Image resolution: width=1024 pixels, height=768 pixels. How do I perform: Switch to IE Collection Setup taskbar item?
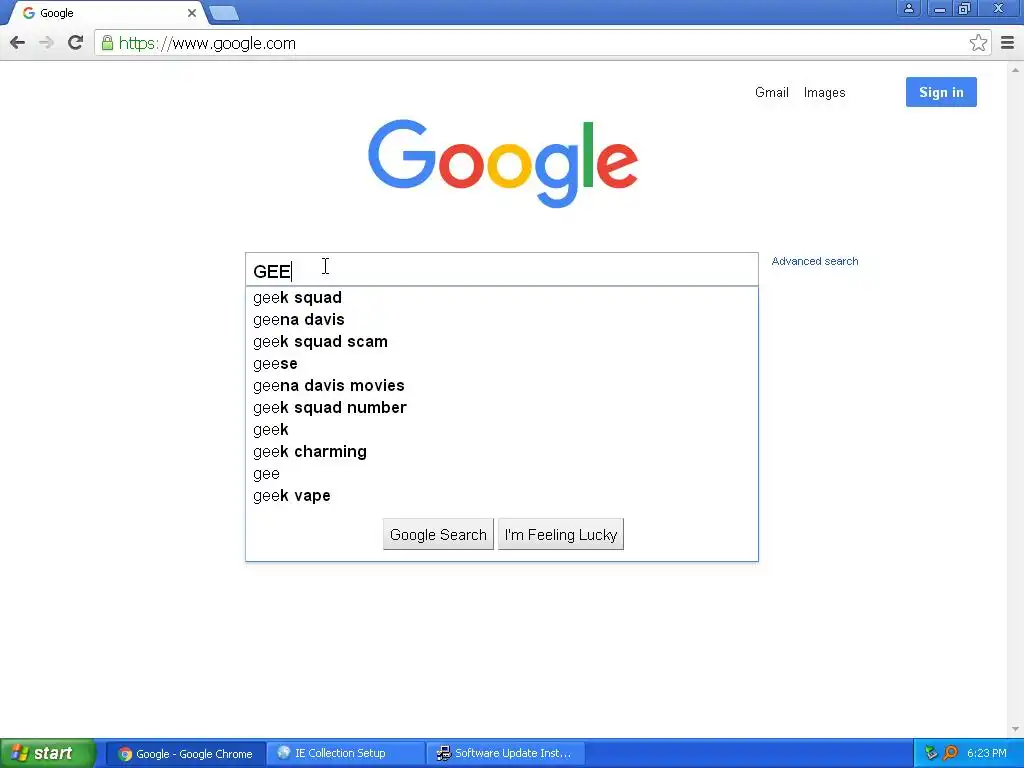click(346, 754)
